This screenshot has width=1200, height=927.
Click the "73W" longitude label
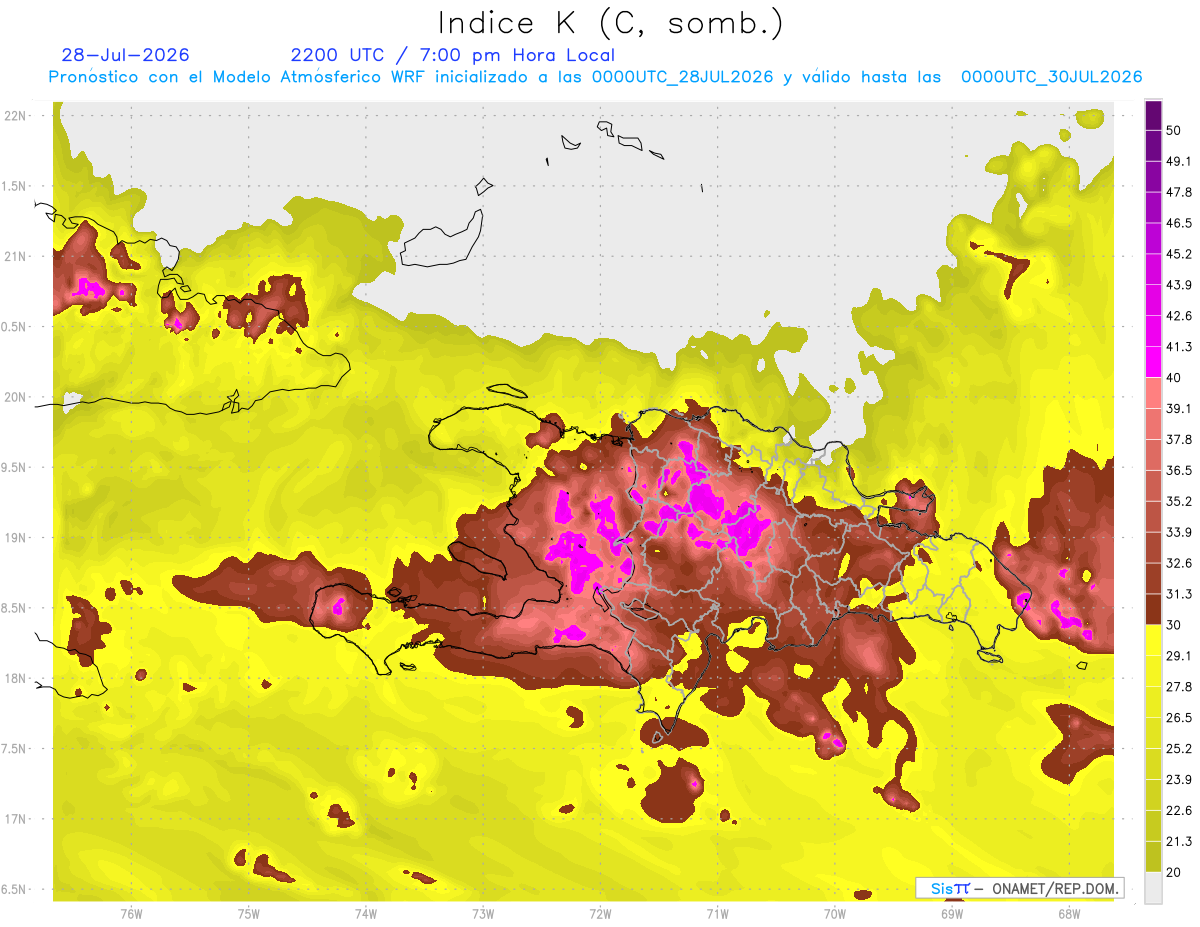tap(483, 913)
